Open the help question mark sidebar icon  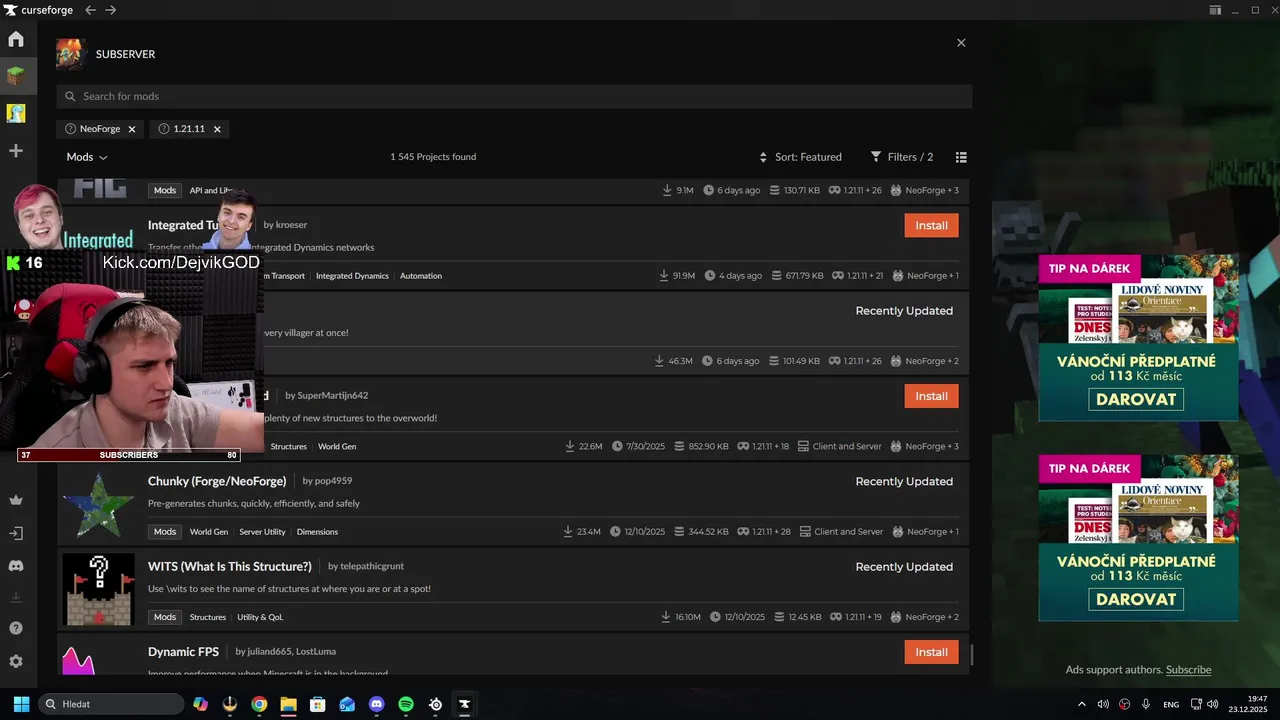pos(16,628)
